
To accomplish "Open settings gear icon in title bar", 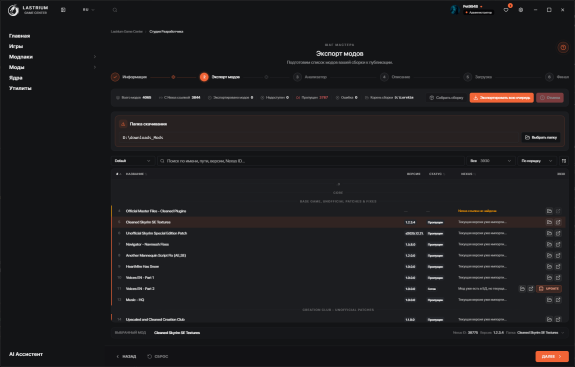I will [521, 10].
